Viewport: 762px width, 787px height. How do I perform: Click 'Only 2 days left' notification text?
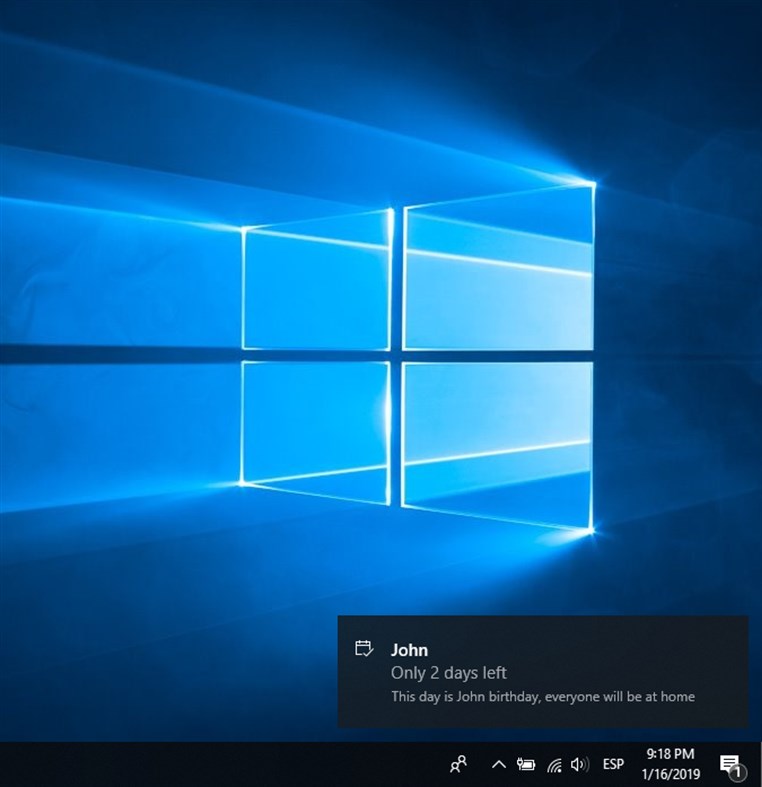click(x=449, y=673)
